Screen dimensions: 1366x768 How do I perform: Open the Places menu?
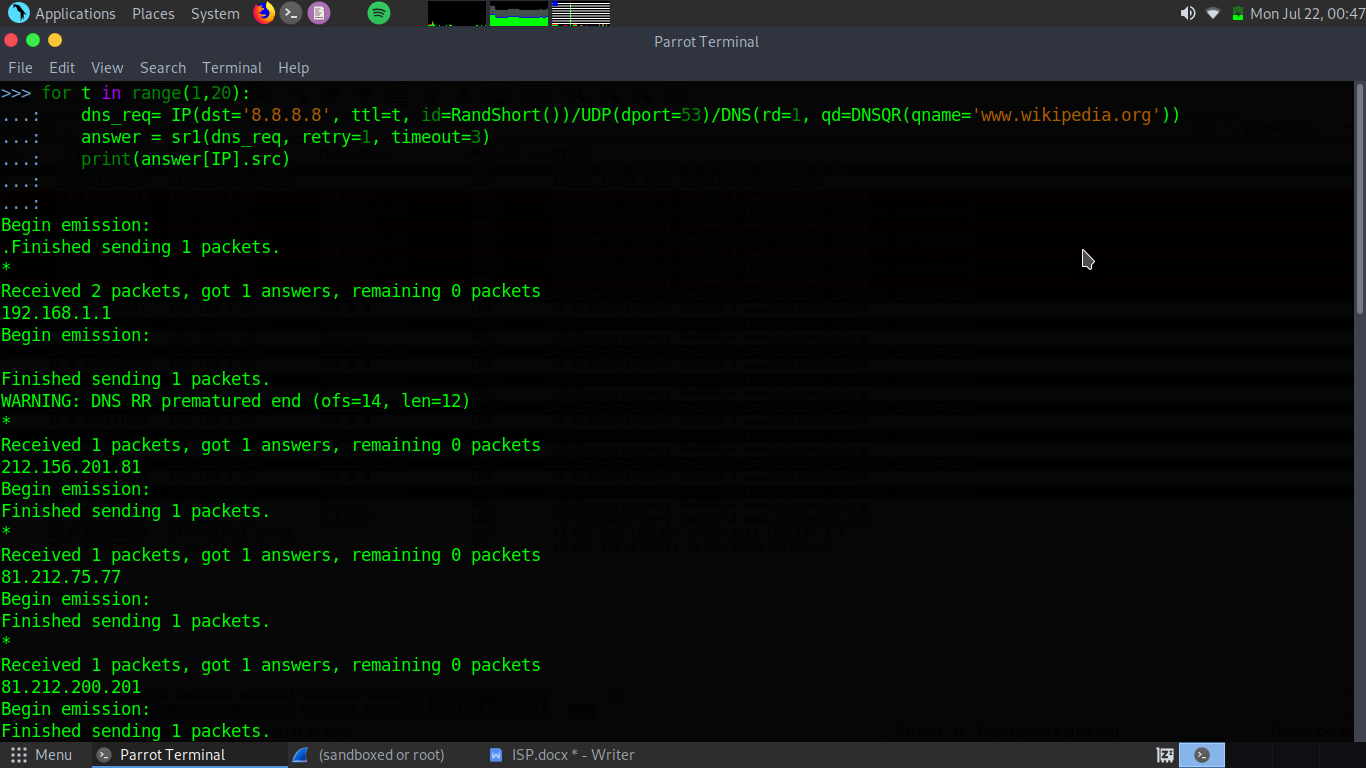tap(153, 14)
